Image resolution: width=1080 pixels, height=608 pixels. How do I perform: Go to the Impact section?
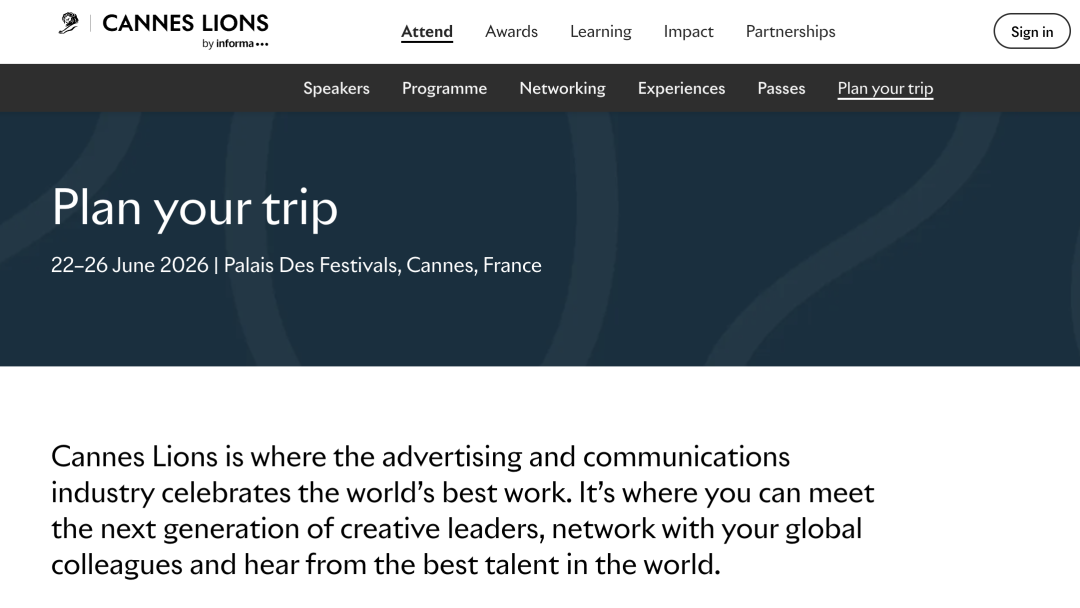coord(688,32)
